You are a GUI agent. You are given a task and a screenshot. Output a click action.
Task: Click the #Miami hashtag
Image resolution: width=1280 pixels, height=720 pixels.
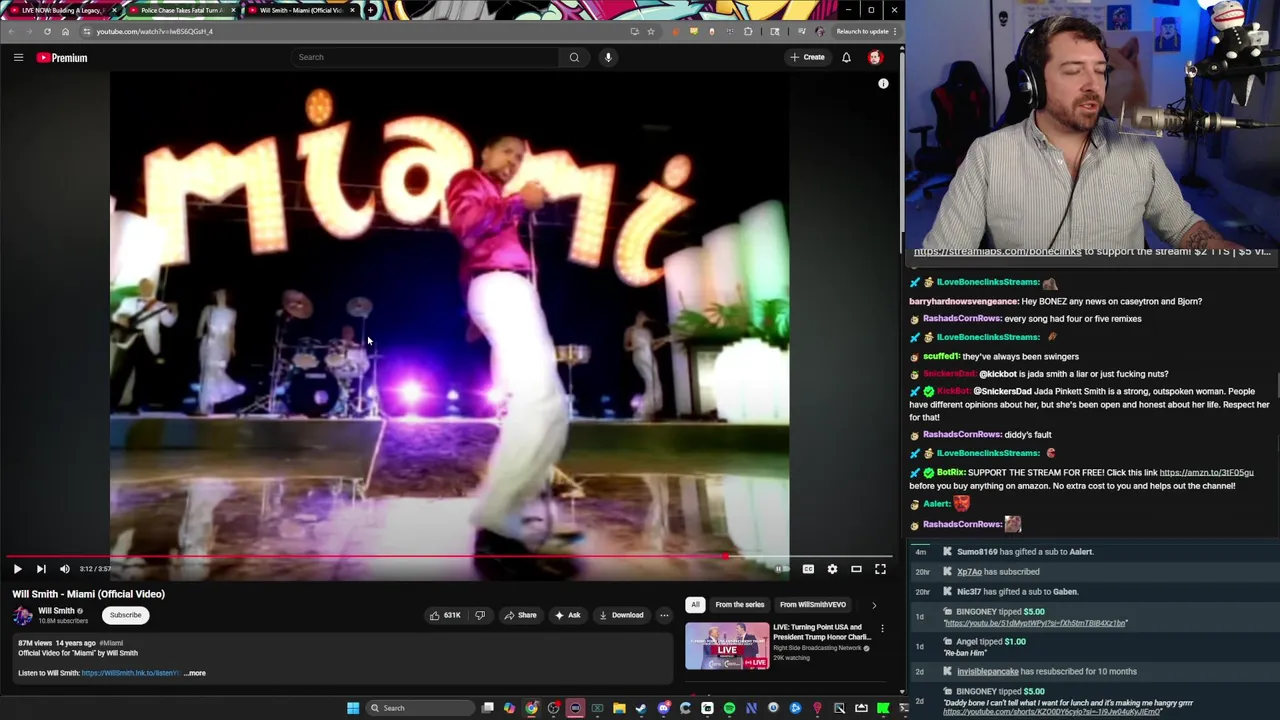tap(111, 643)
